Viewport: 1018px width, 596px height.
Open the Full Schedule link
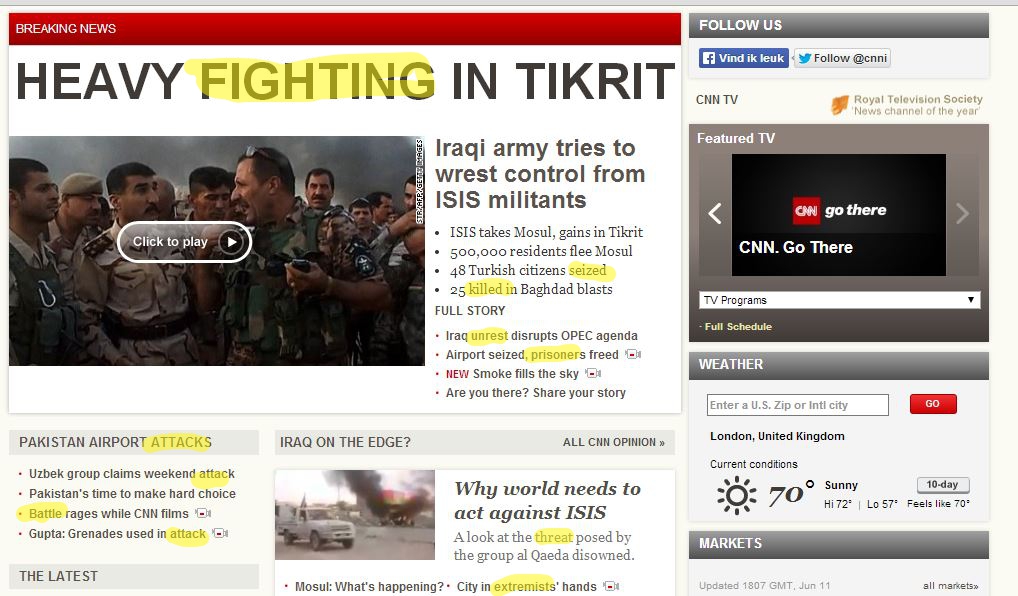click(738, 327)
